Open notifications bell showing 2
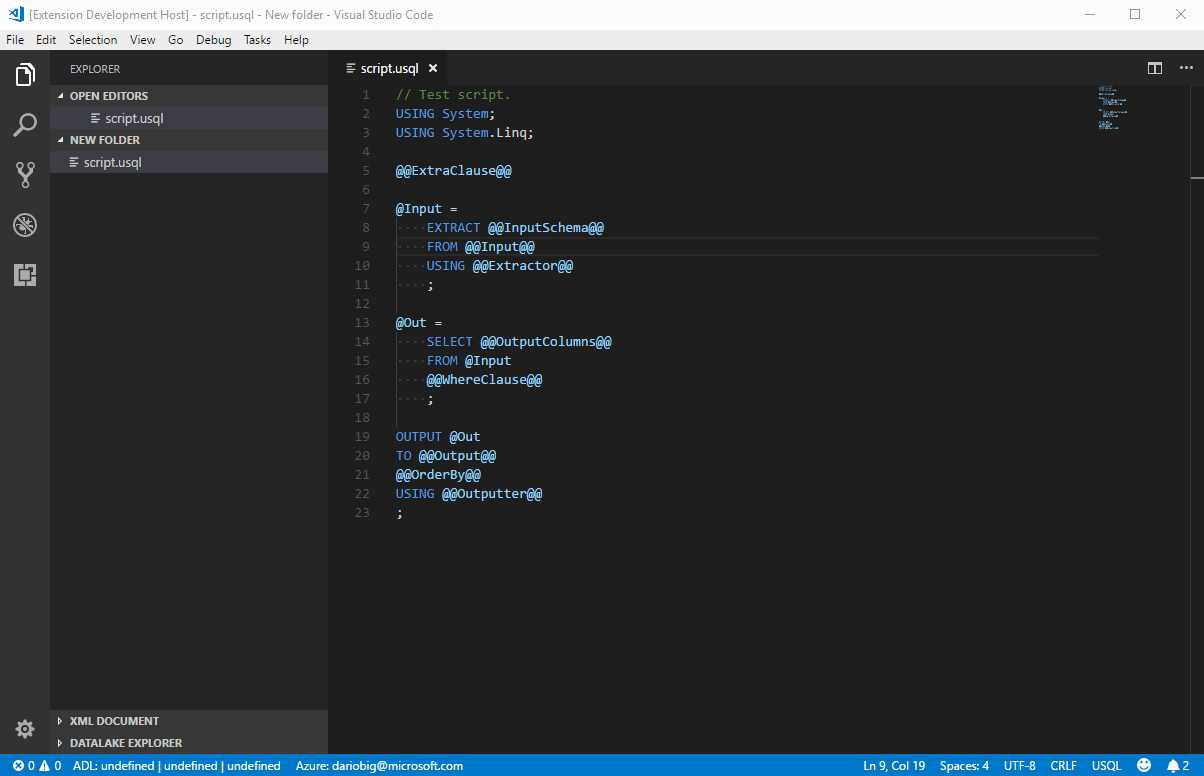Image resolution: width=1204 pixels, height=776 pixels. pos(1178,765)
